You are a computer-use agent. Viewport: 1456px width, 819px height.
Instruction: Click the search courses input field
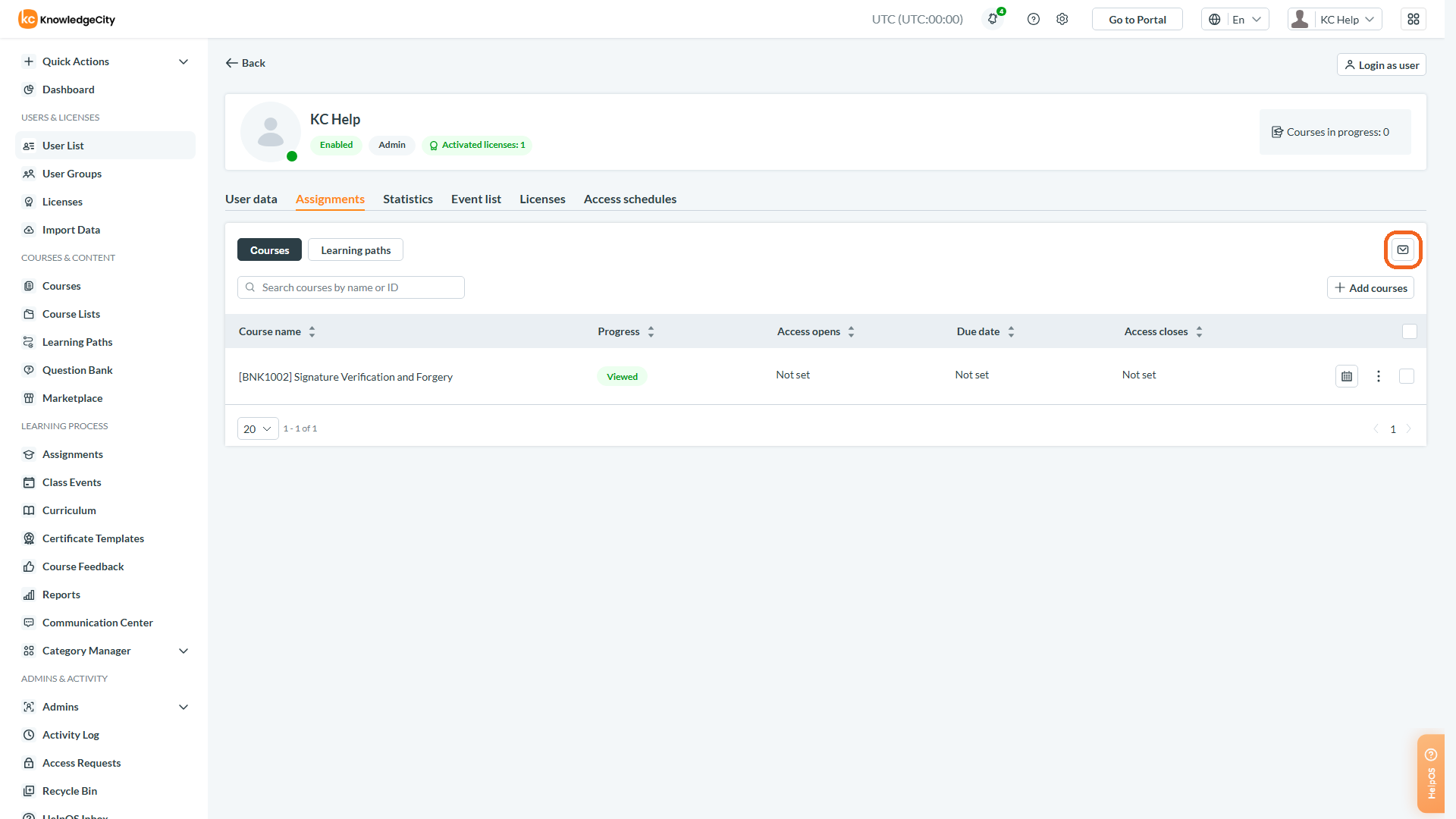point(351,287)
